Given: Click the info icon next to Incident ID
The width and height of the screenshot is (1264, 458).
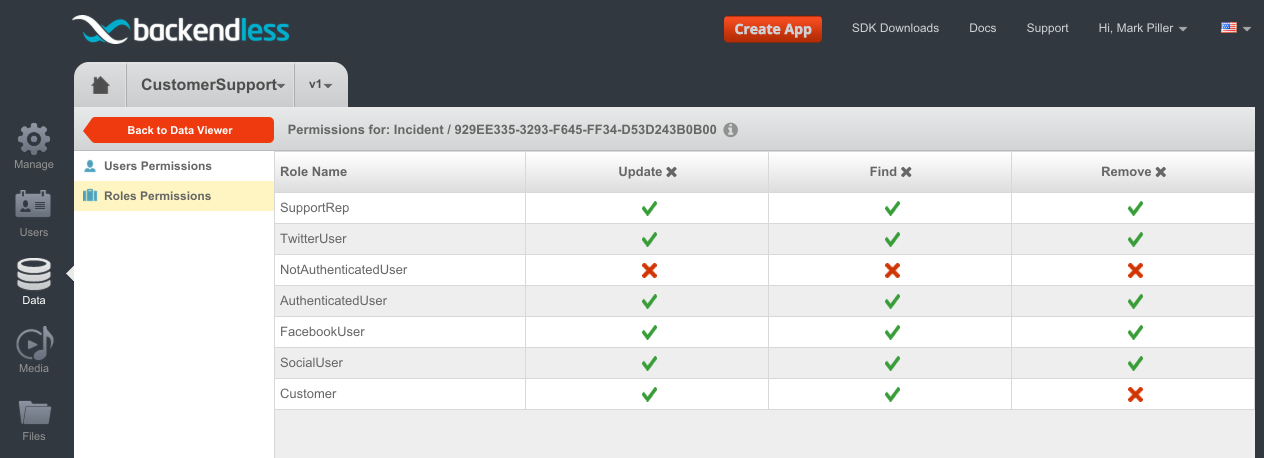Looking at the screenshot, I should pos(730,130).
